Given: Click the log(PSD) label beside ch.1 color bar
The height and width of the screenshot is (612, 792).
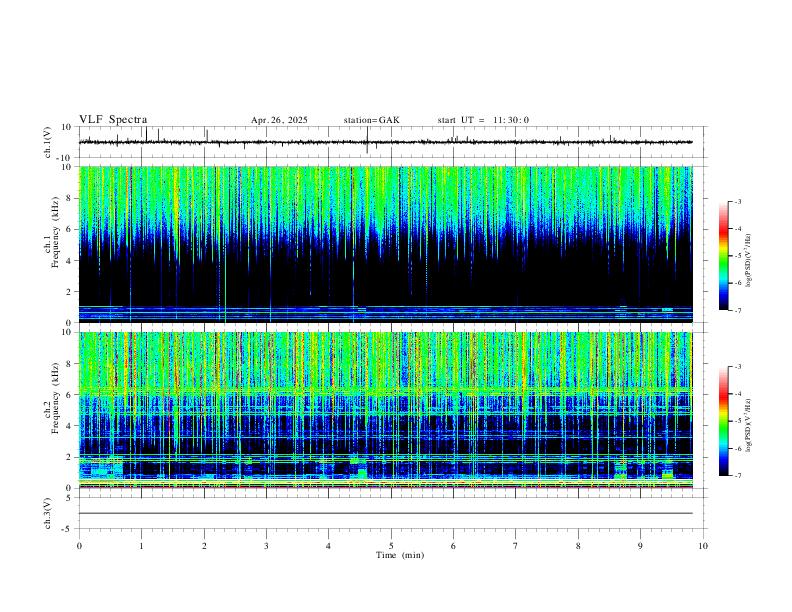Looking at the screenshot, I should tap(749, 261).
